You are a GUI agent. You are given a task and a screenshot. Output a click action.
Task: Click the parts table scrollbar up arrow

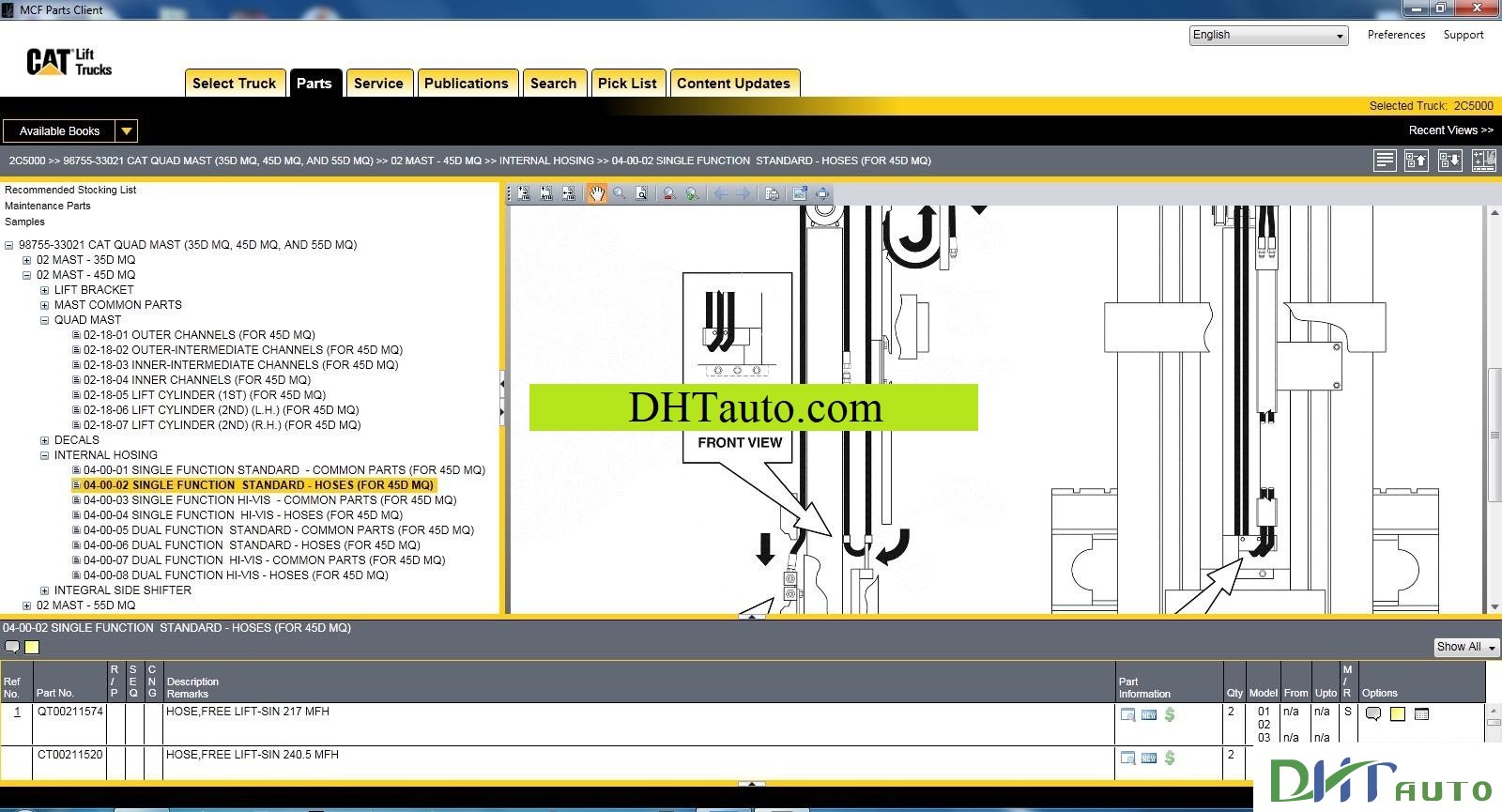[1494, 710]
